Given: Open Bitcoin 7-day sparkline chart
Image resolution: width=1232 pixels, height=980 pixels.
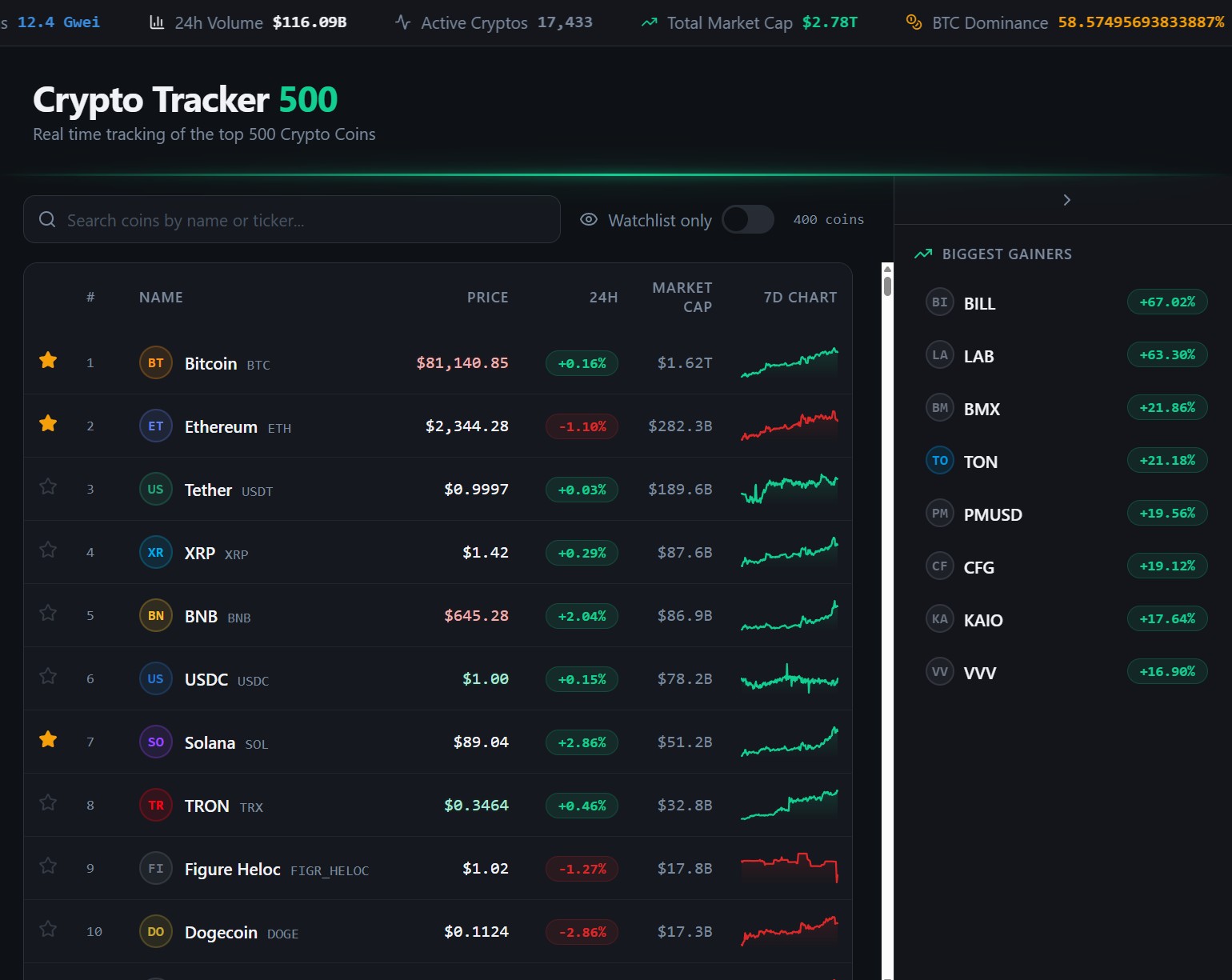Looking at the screenshot, I should pyautogui.click(x=790, y=362).
